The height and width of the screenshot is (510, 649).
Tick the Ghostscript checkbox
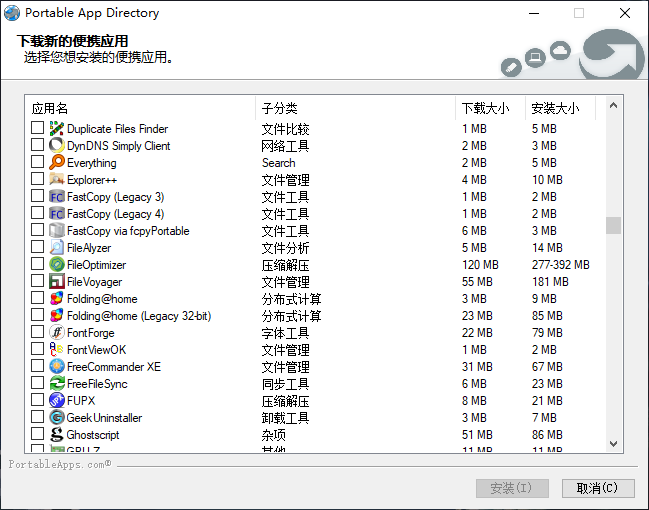pos(38,433)
